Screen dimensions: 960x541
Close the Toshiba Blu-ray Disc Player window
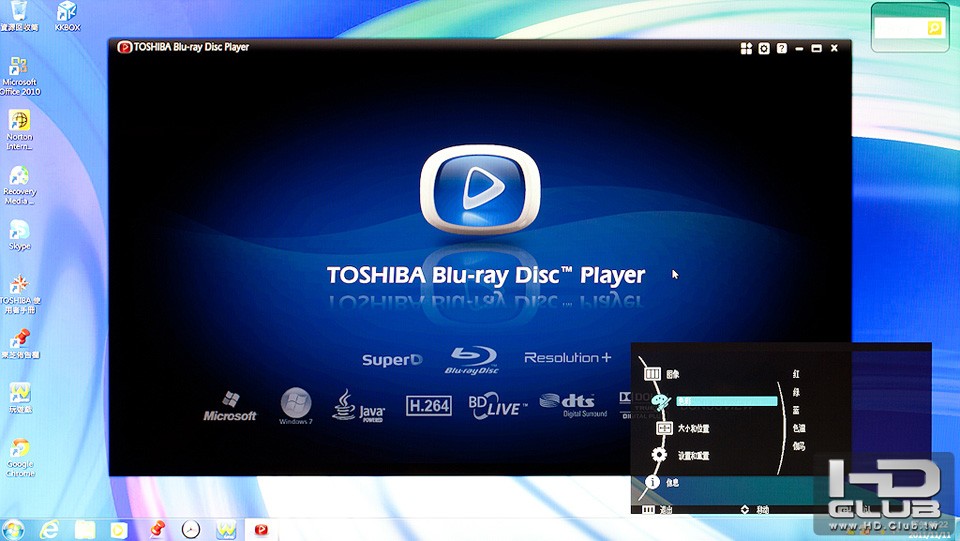[x=834, y=48]
